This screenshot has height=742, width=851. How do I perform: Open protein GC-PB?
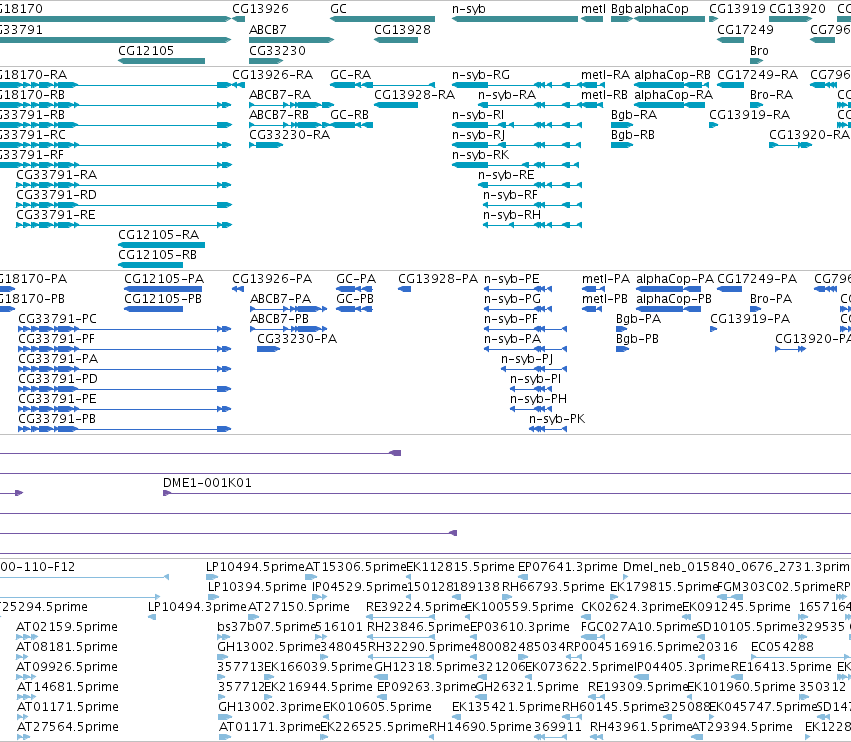[355, 299]
